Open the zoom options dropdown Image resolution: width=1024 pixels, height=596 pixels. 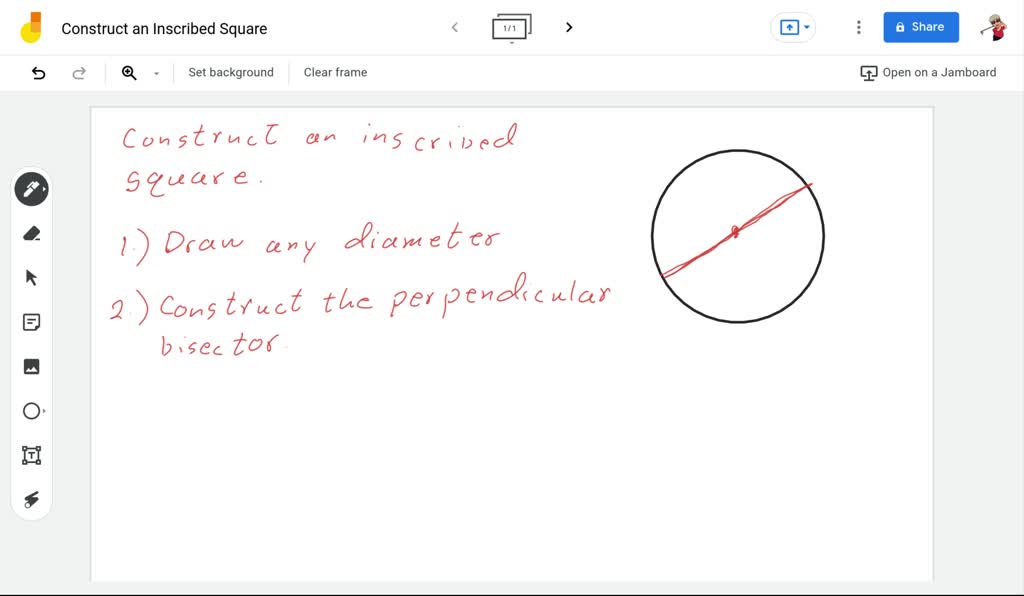[x=156, y=73]
